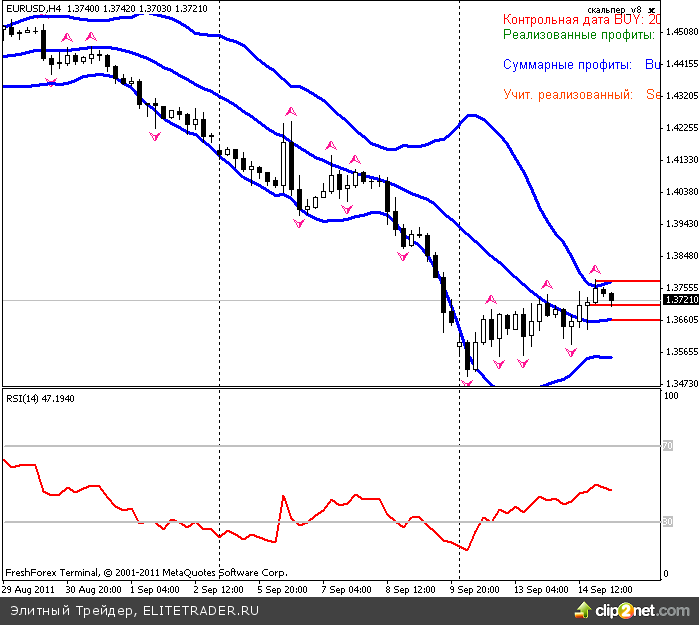Screen dimensions: 699x625
Task: Select the red 'Контрольная дата BUY' label
Action: click(x=580, y=19)
